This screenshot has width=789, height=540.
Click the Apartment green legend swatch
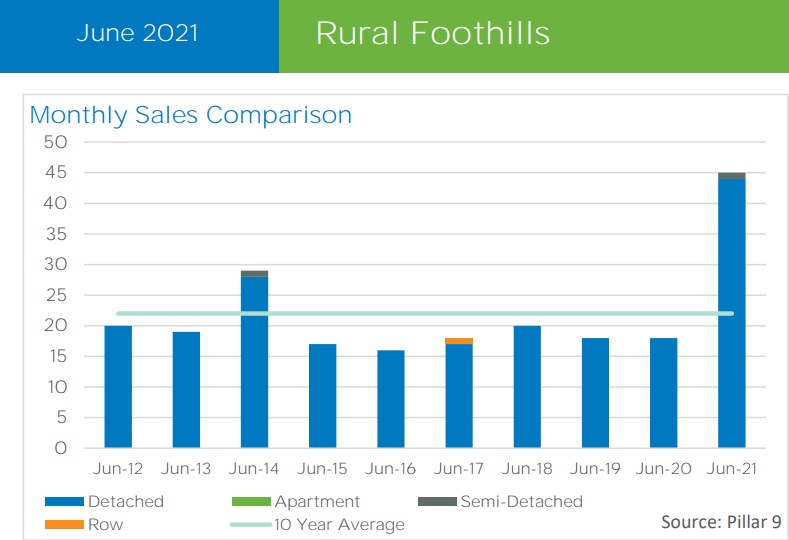point(251,502)
